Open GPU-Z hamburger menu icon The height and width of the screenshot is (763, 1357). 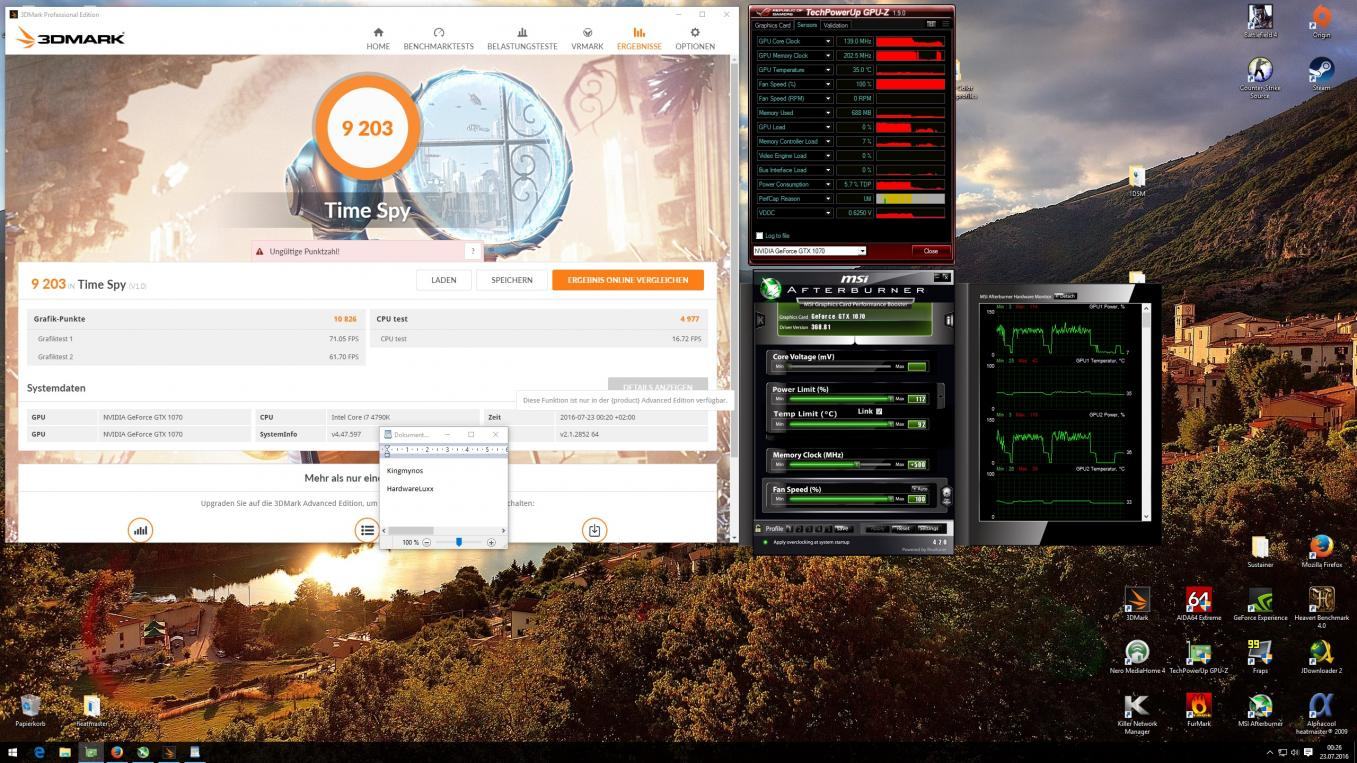(x=946, y=24)
